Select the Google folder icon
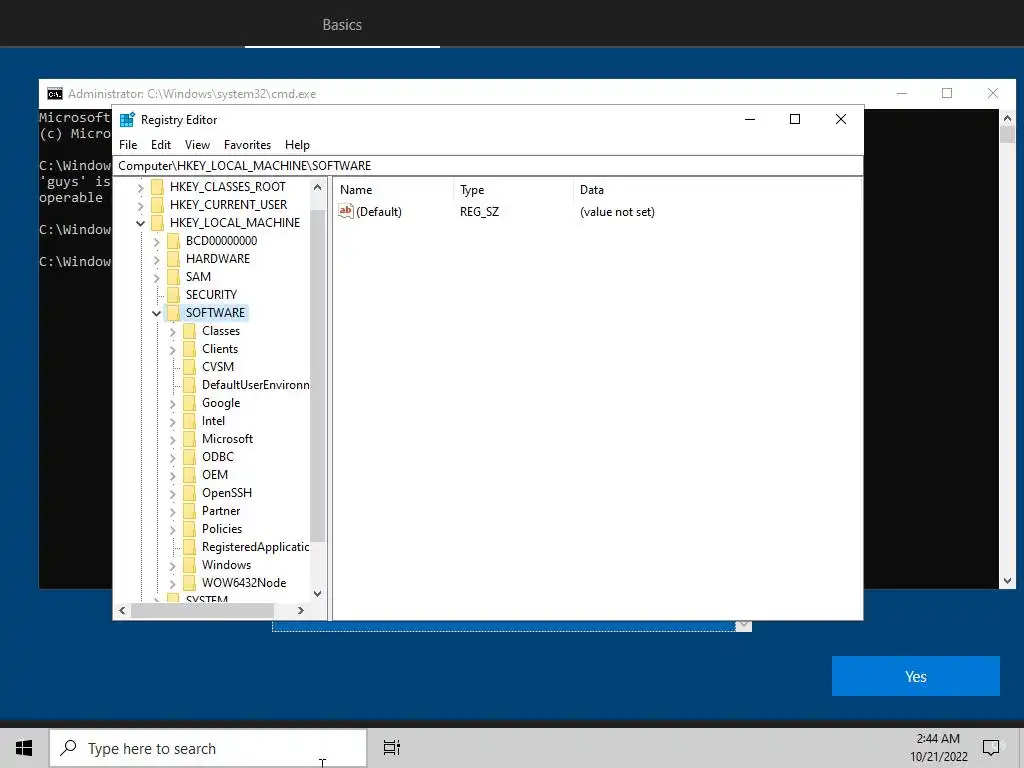Image resolution: width=1024 pixels, height=768 pixels. pyautogui.click(x=189, y=403)
